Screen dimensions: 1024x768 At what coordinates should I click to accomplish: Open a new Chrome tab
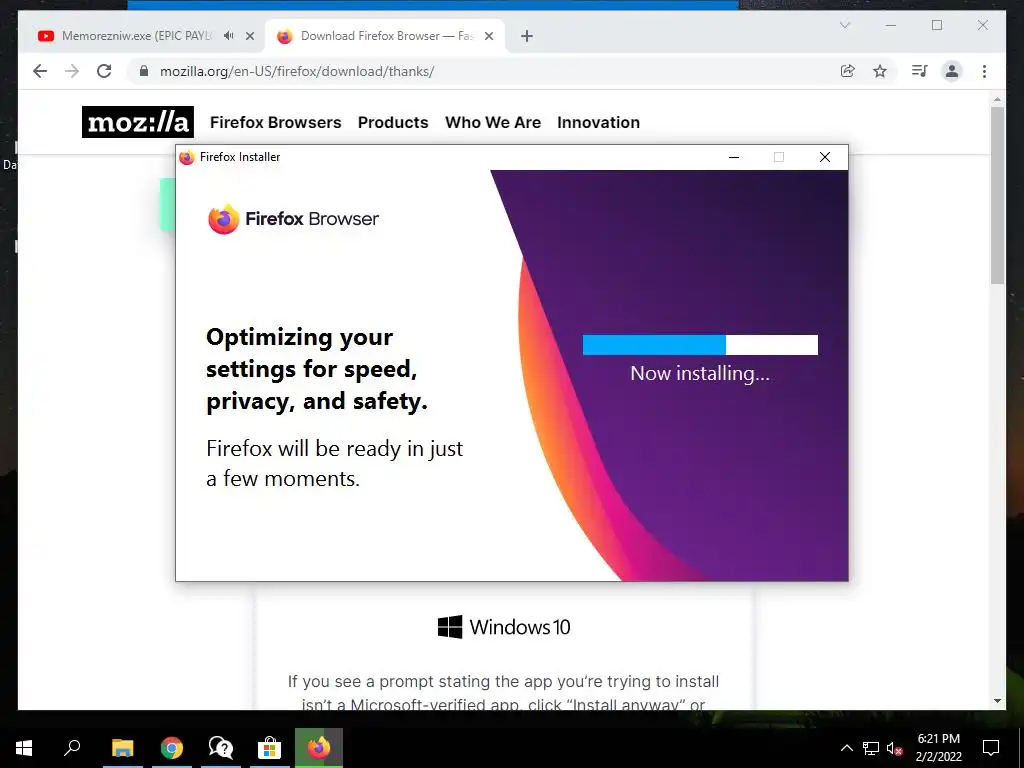click(x=527, y=37)
